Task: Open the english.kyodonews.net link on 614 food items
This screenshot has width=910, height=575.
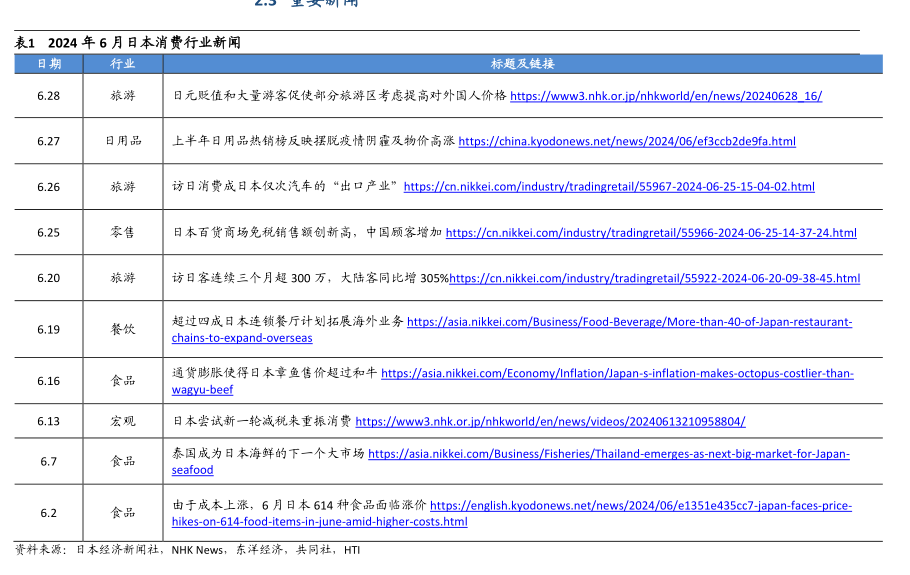Action: tap(640, 505)
